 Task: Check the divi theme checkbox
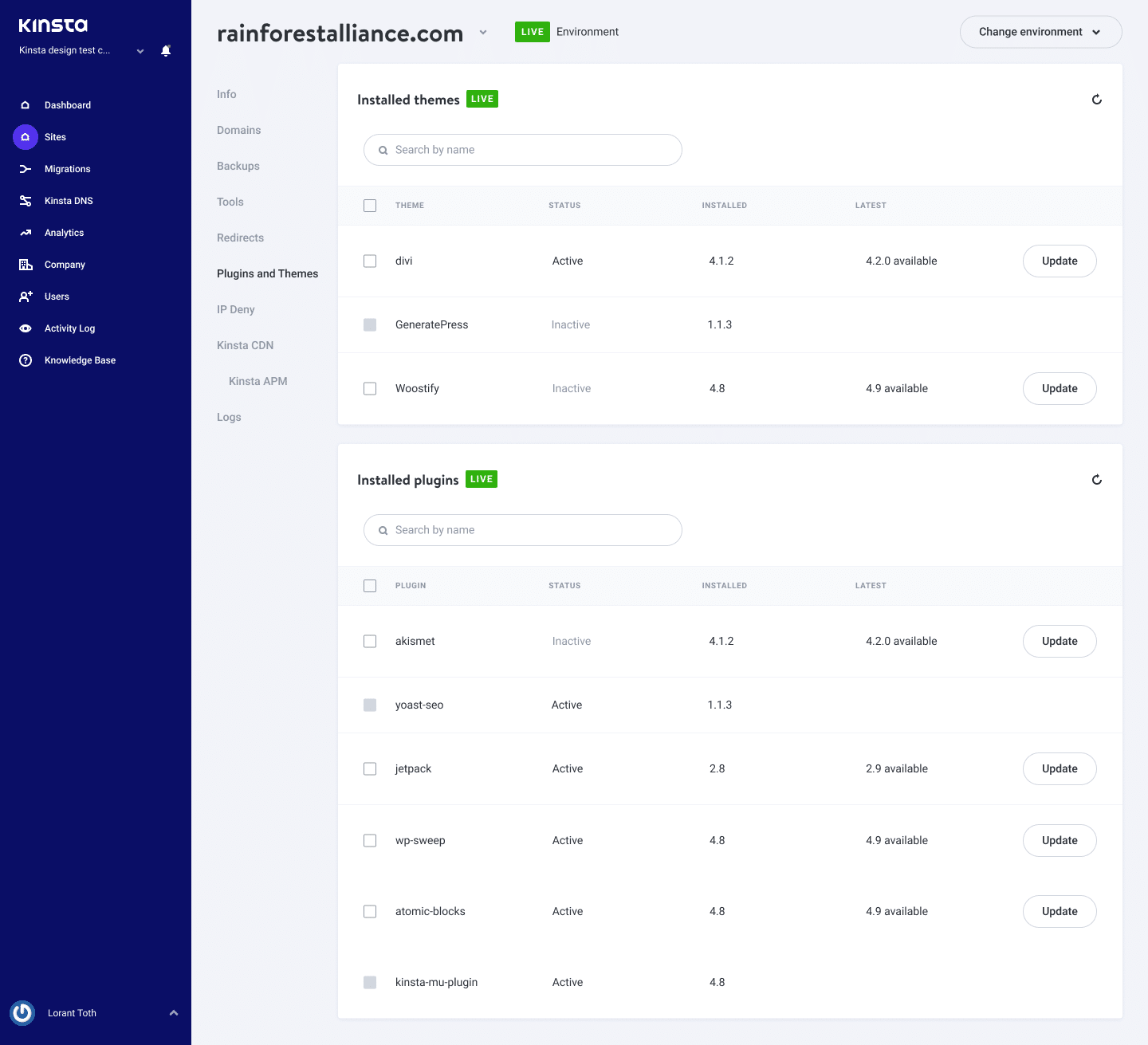(x=370, y=261)
